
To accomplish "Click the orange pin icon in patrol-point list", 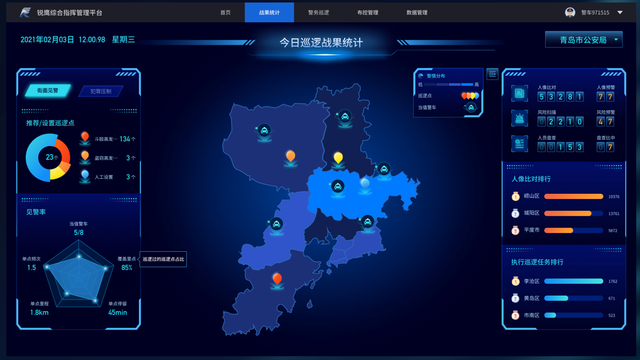I will tap(85, 157).
